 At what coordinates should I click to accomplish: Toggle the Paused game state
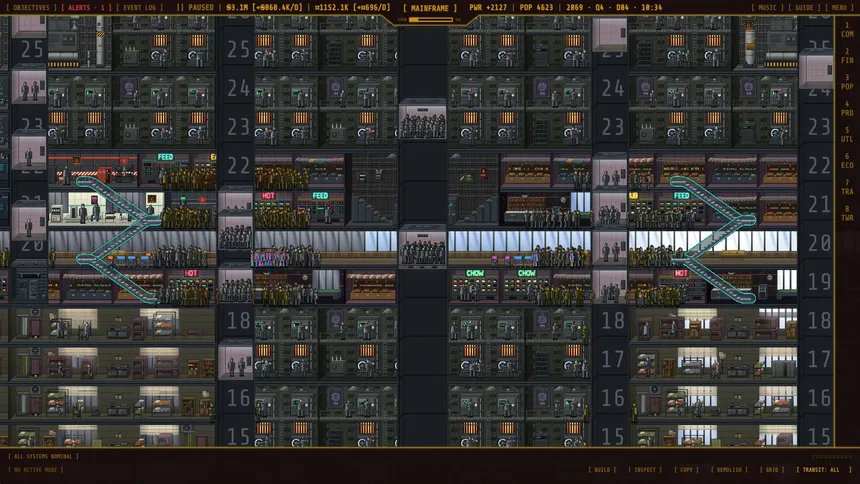[x=195, y=8]
